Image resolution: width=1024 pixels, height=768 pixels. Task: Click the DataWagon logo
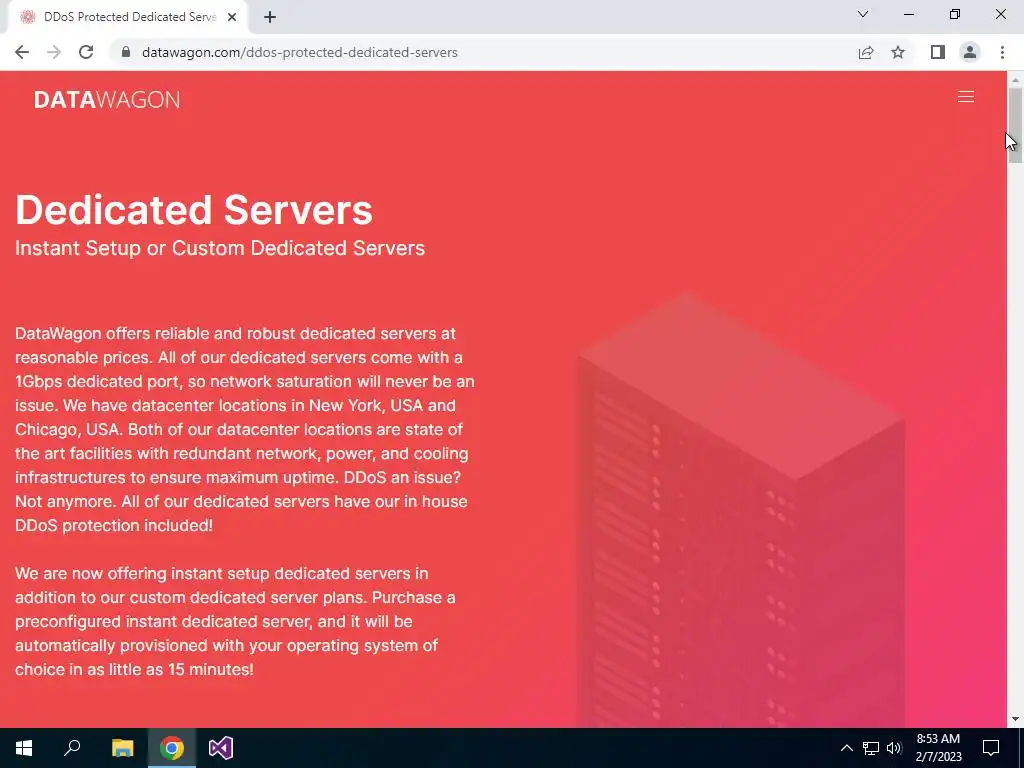pos(106,99)
